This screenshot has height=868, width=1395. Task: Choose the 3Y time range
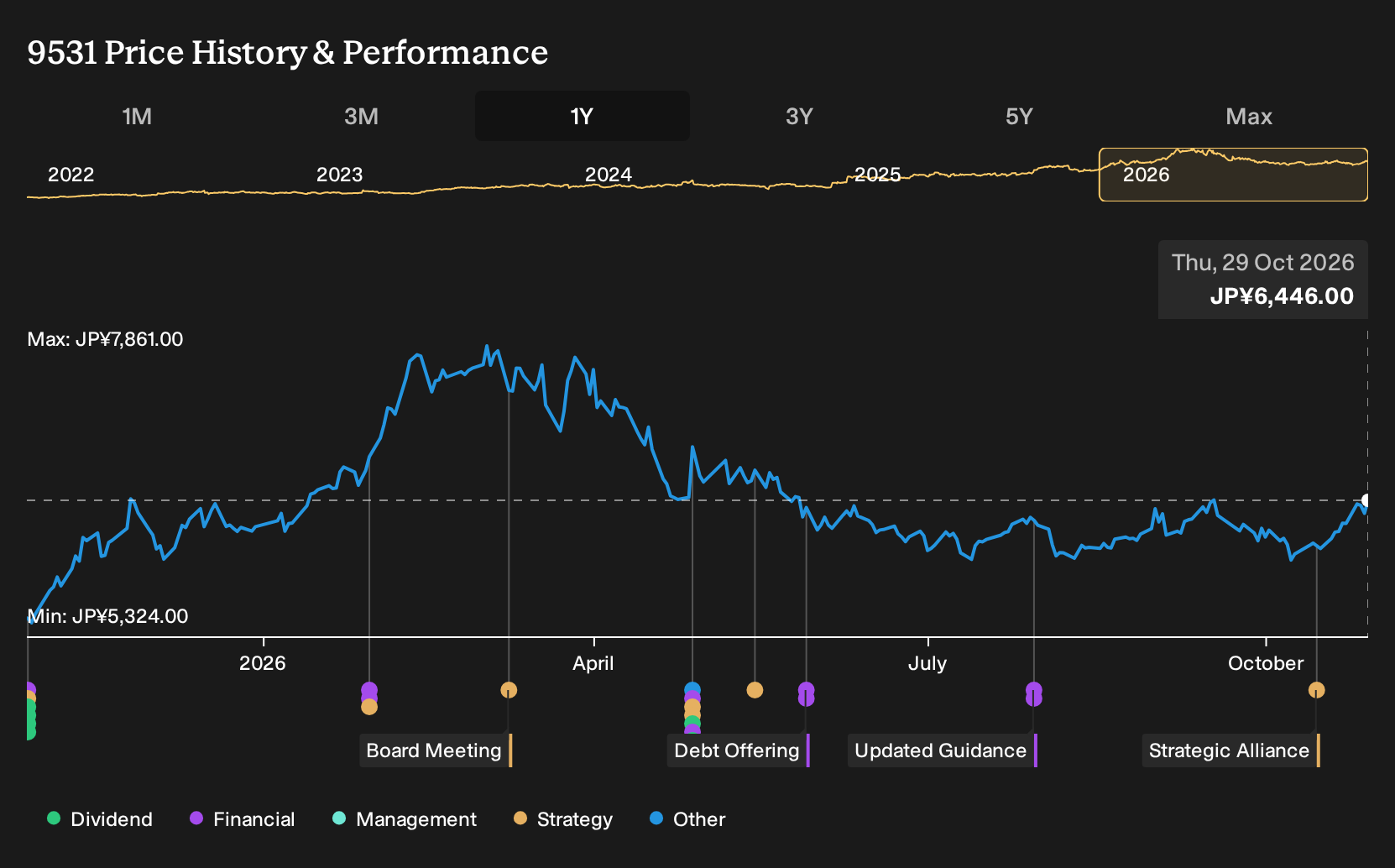(x=799, y=116)
